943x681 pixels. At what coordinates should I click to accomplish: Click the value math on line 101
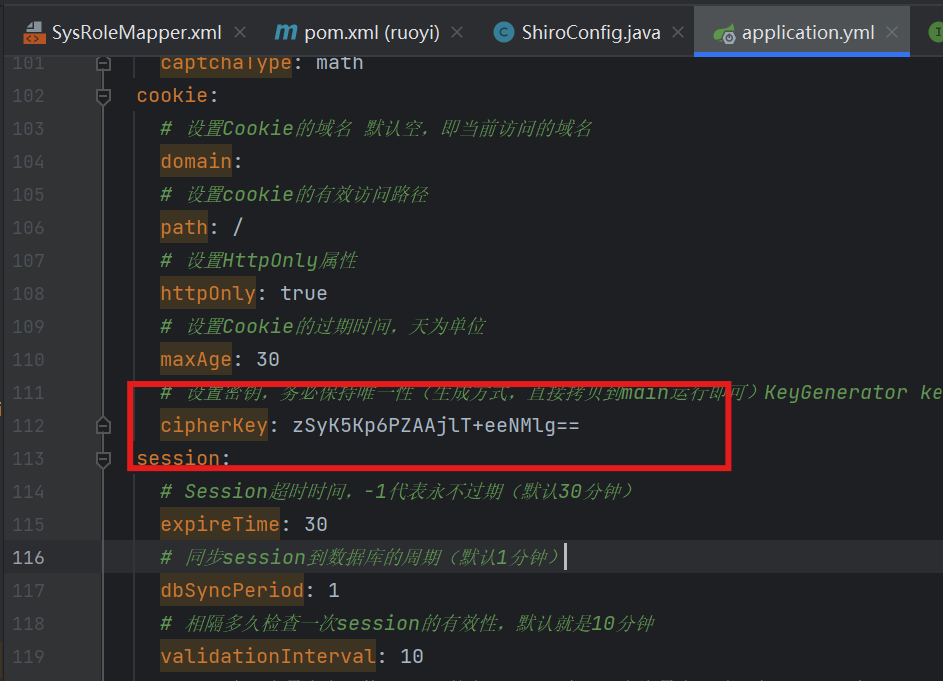tap(340, 63)
